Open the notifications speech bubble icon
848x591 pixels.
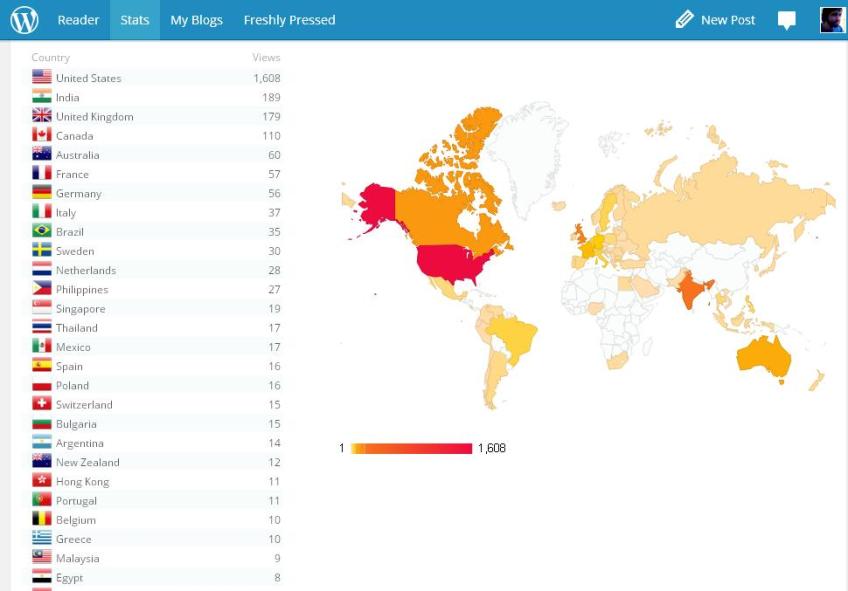[787, 21]
